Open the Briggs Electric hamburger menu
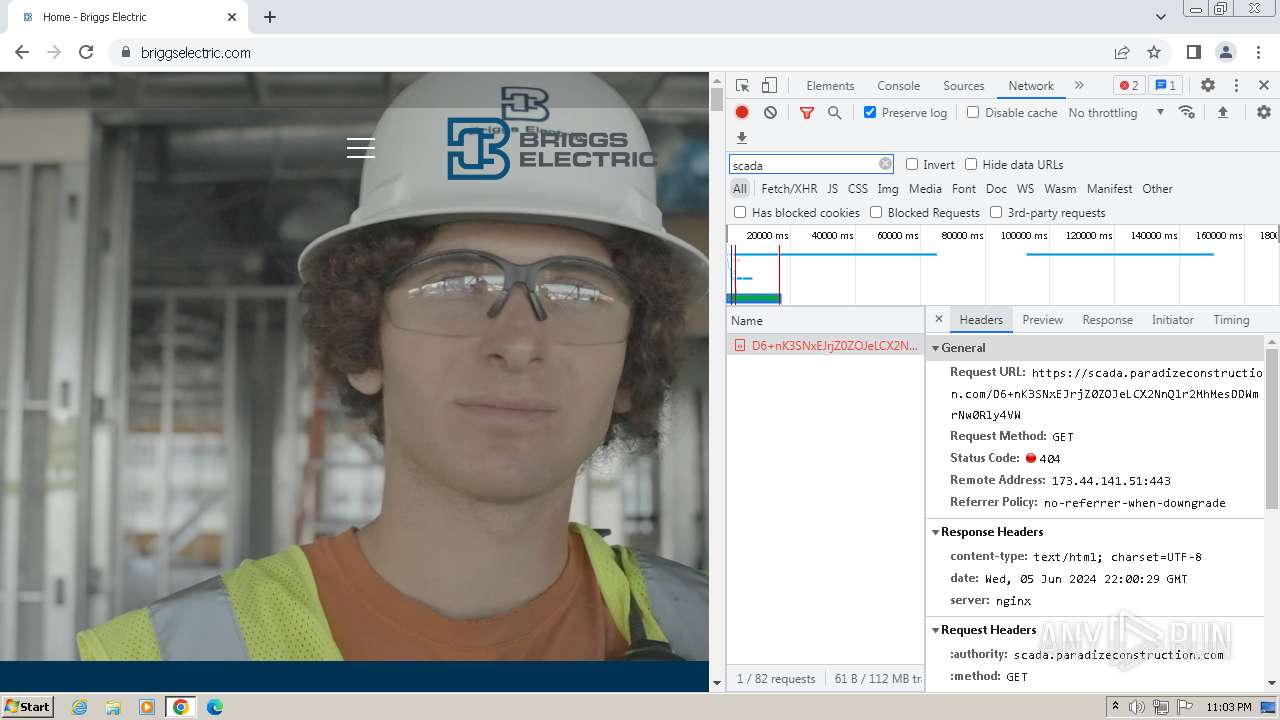The height and width of the screenshot is (720, 1280). 361,148
